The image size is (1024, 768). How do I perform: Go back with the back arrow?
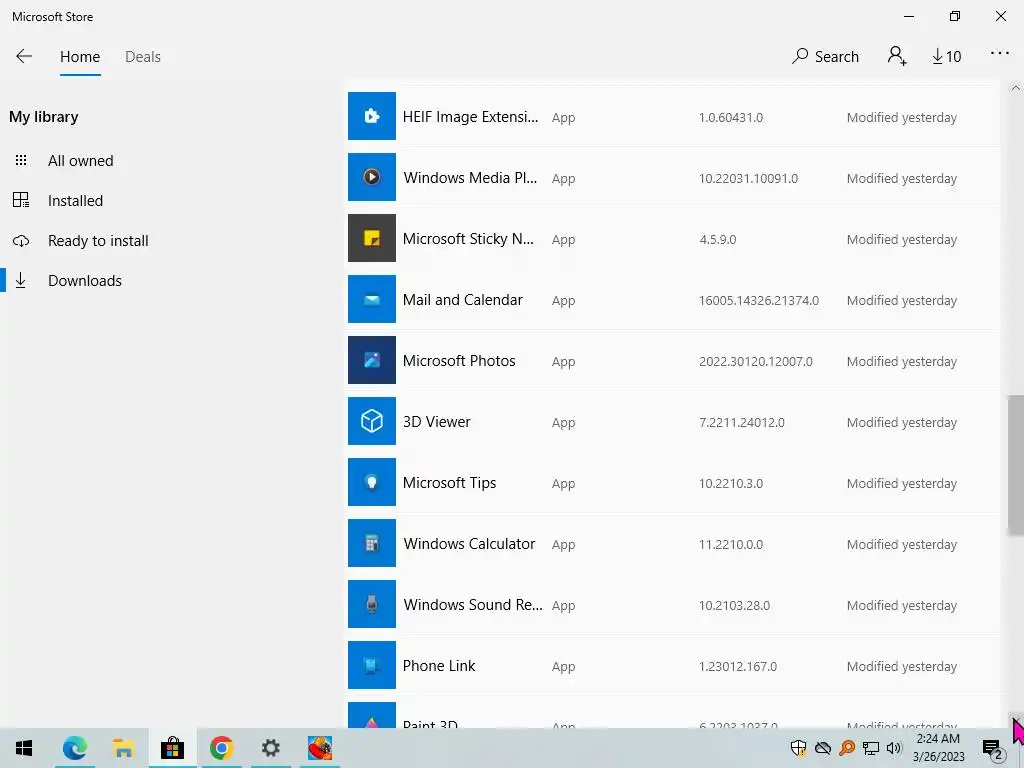pyautogui.click(x=24, y=56)
